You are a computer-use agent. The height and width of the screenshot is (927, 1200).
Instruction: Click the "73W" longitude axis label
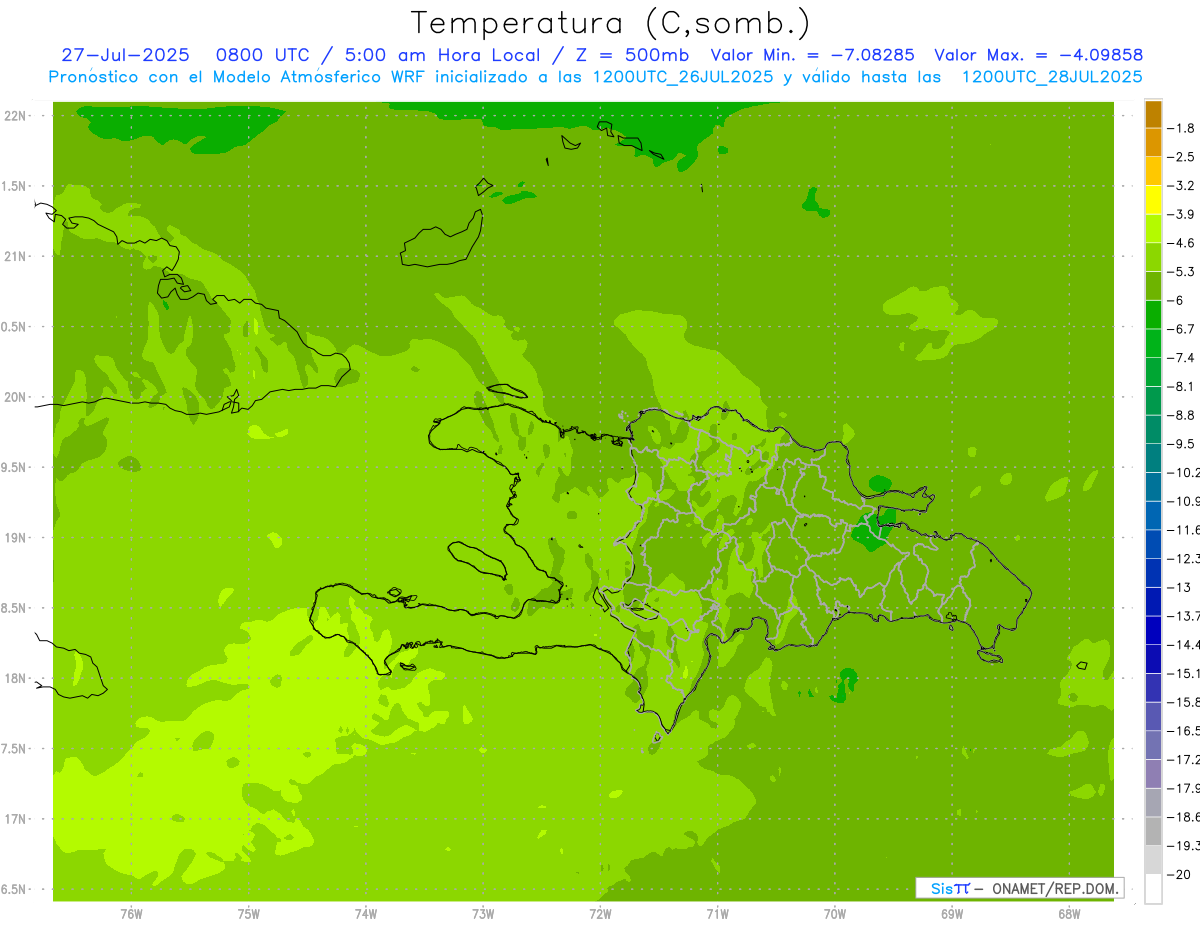coord(483,914)
